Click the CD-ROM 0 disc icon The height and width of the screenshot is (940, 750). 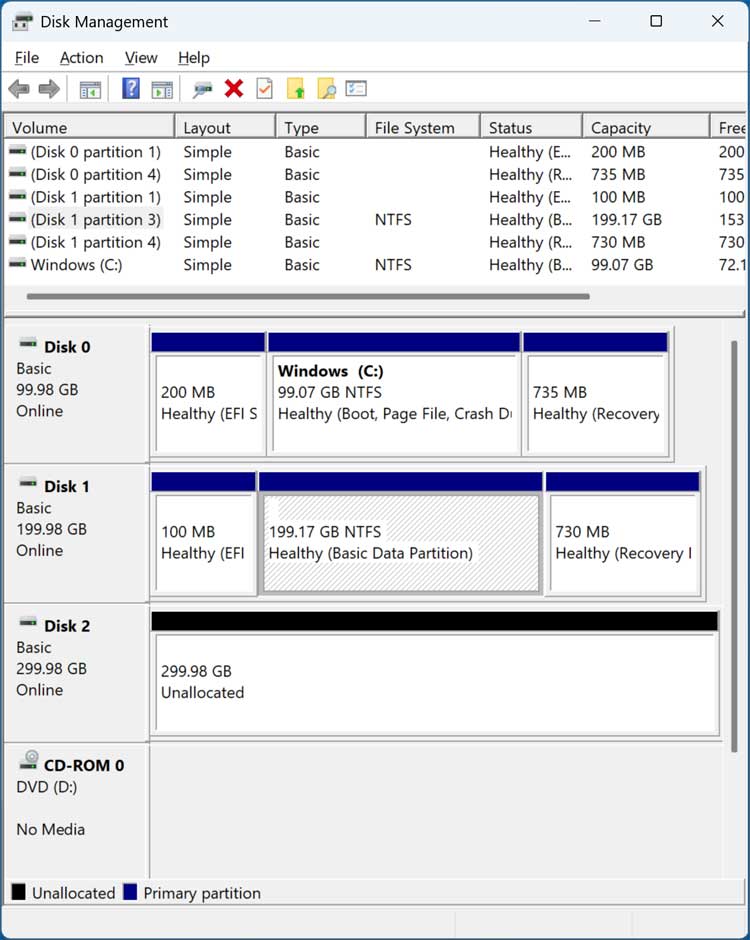pos(29,760)
